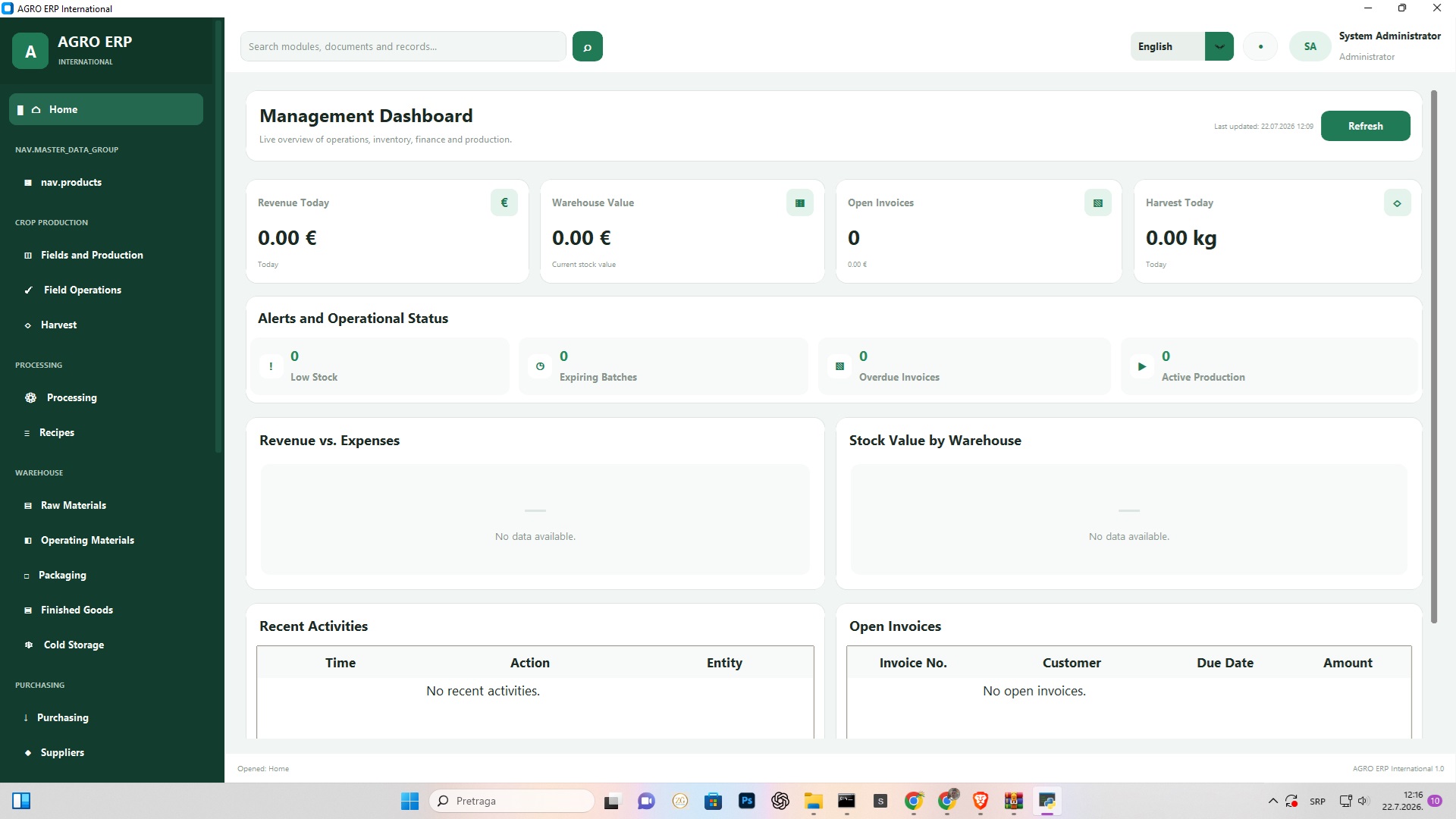Click the Expiring Batches clock icon
Screen dimensions: 1456x819
click(x=540, y=366)
